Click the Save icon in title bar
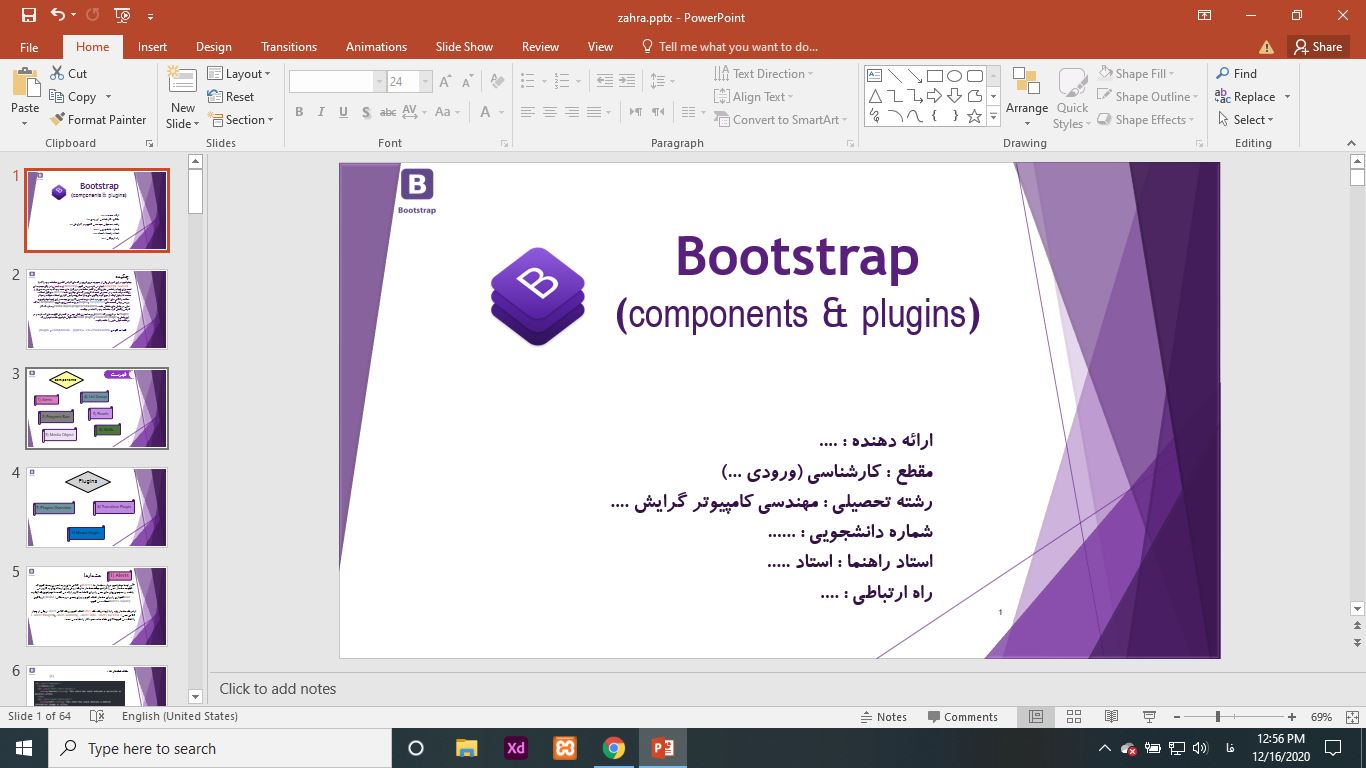This screenshot has height=768, width=1366. tap(28, 15)
